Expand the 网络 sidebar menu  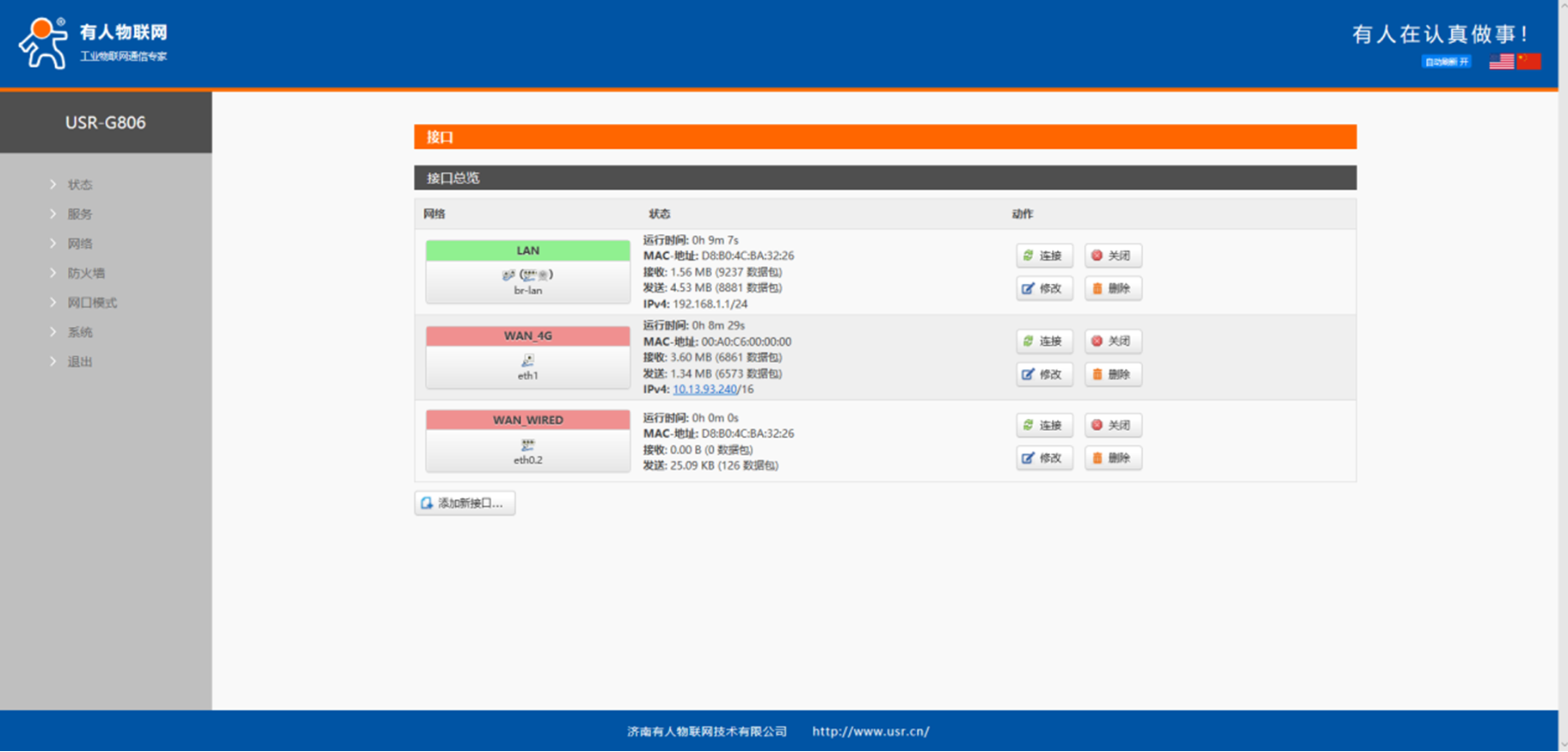pos(80,244)
